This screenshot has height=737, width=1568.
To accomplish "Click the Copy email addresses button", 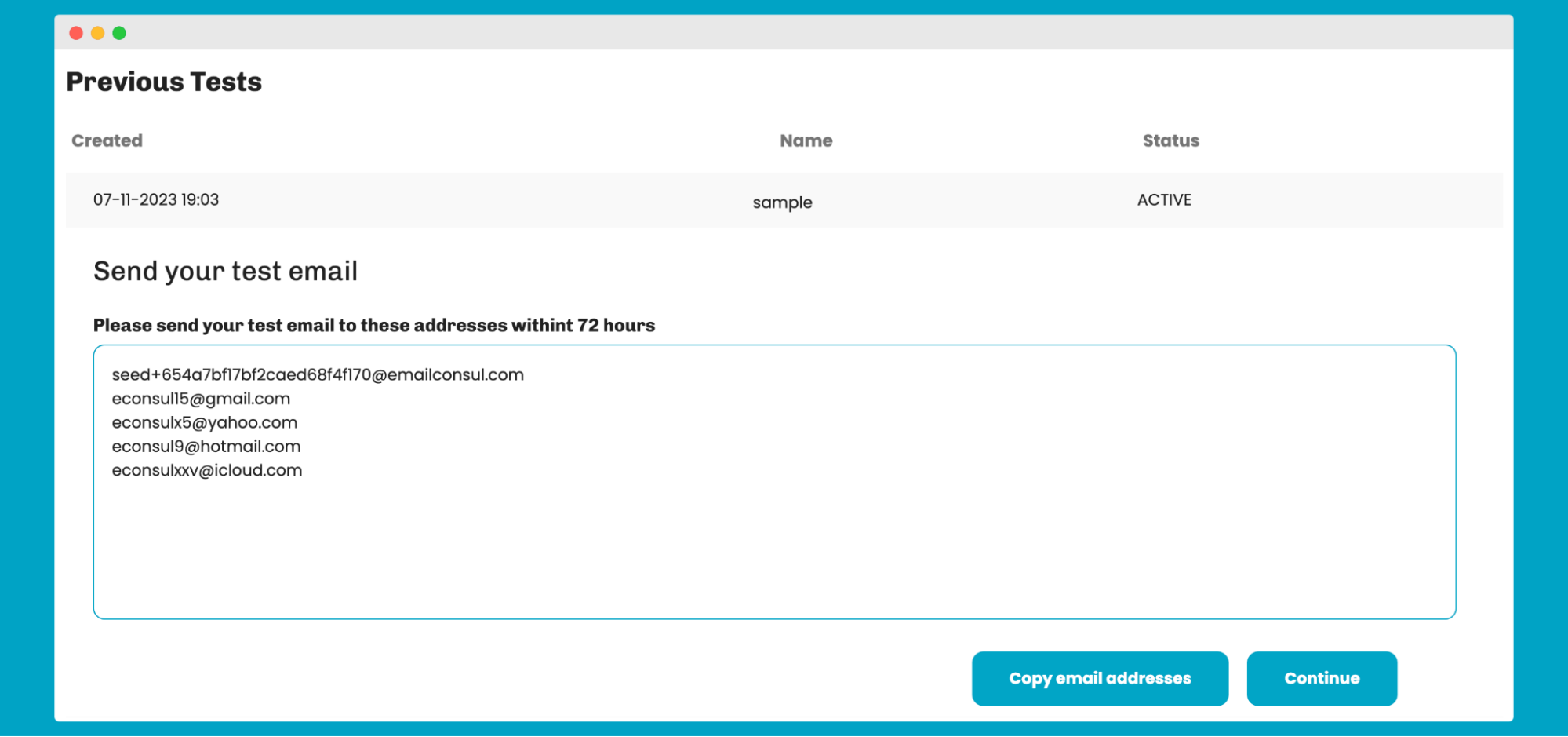I will click(x=1100, y=678).
